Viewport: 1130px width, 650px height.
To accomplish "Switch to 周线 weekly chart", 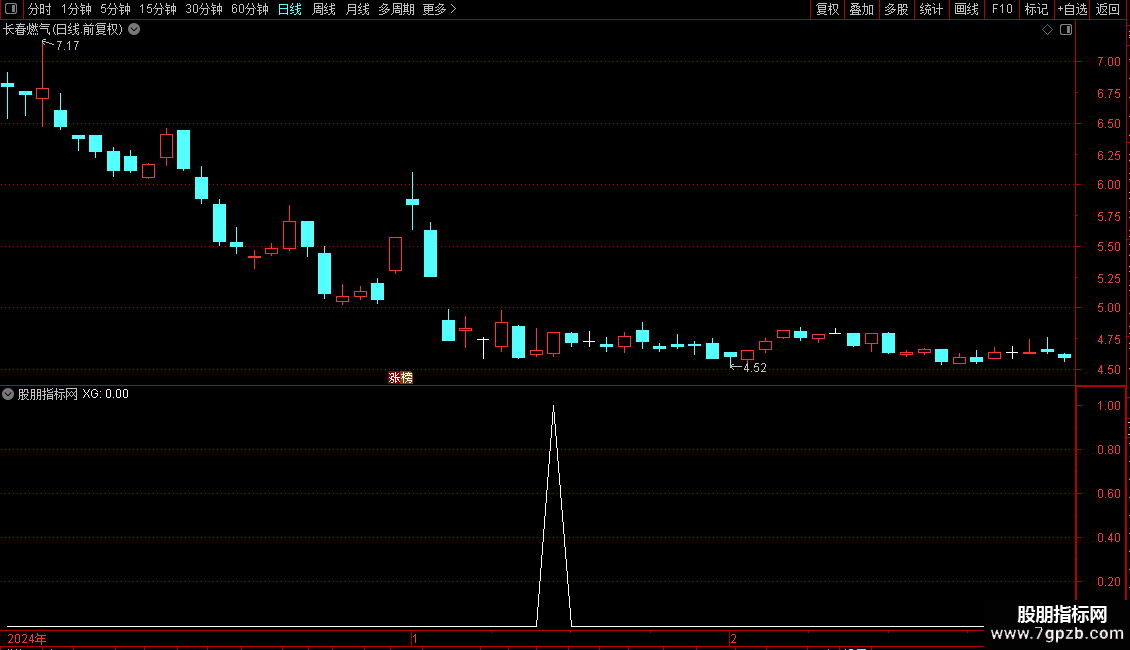I will click(324, 9).
